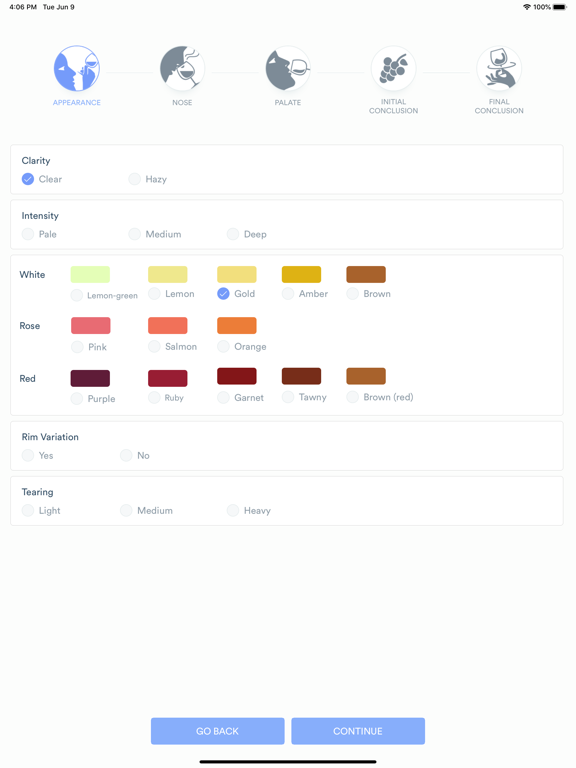Open the Palate step icon

tap(288, 69)
